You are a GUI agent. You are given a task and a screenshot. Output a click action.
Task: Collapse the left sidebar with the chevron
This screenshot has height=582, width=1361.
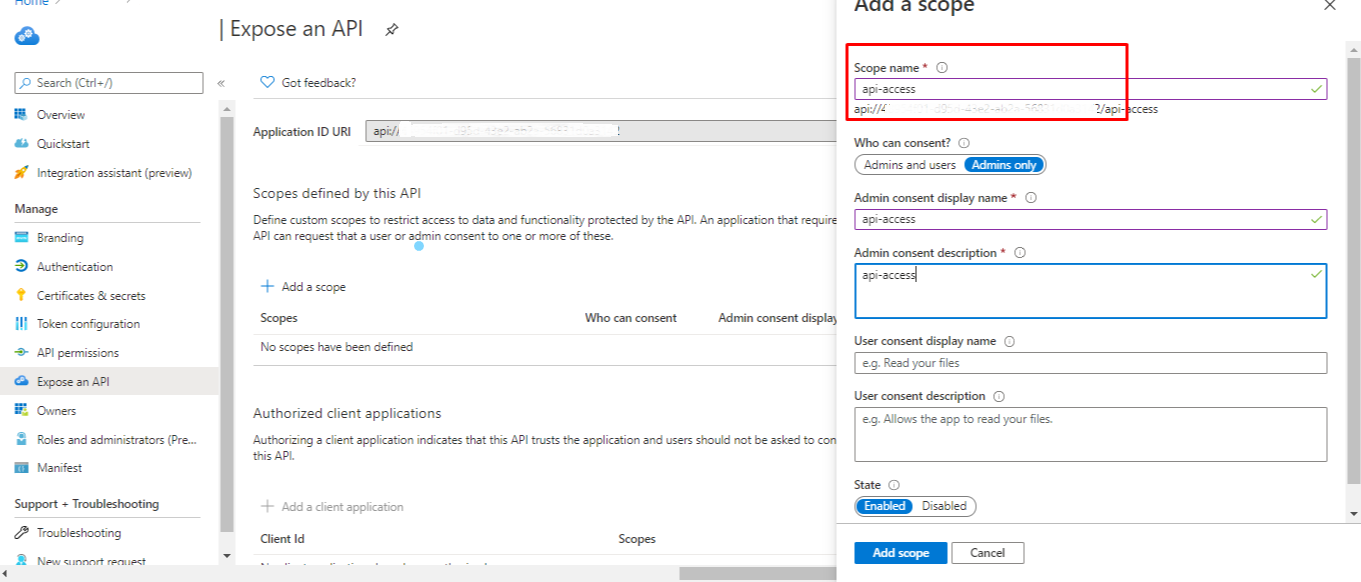[221, 83]
